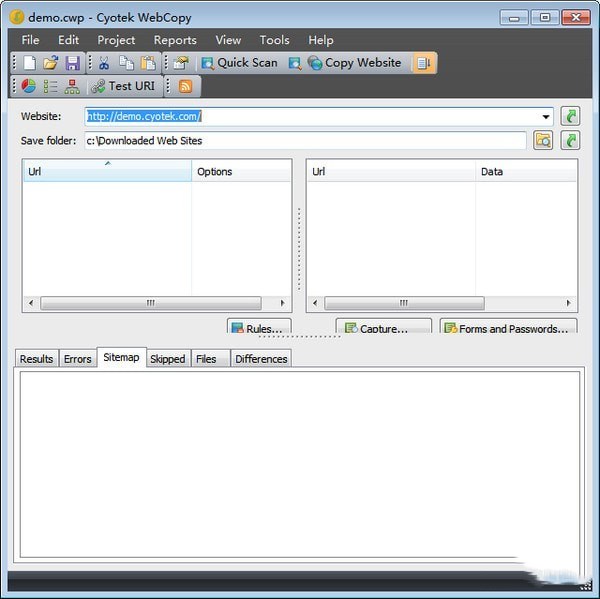Switch to the Errors tab
Viewport: 600px width, 599px height.
(x=78, y=359)
